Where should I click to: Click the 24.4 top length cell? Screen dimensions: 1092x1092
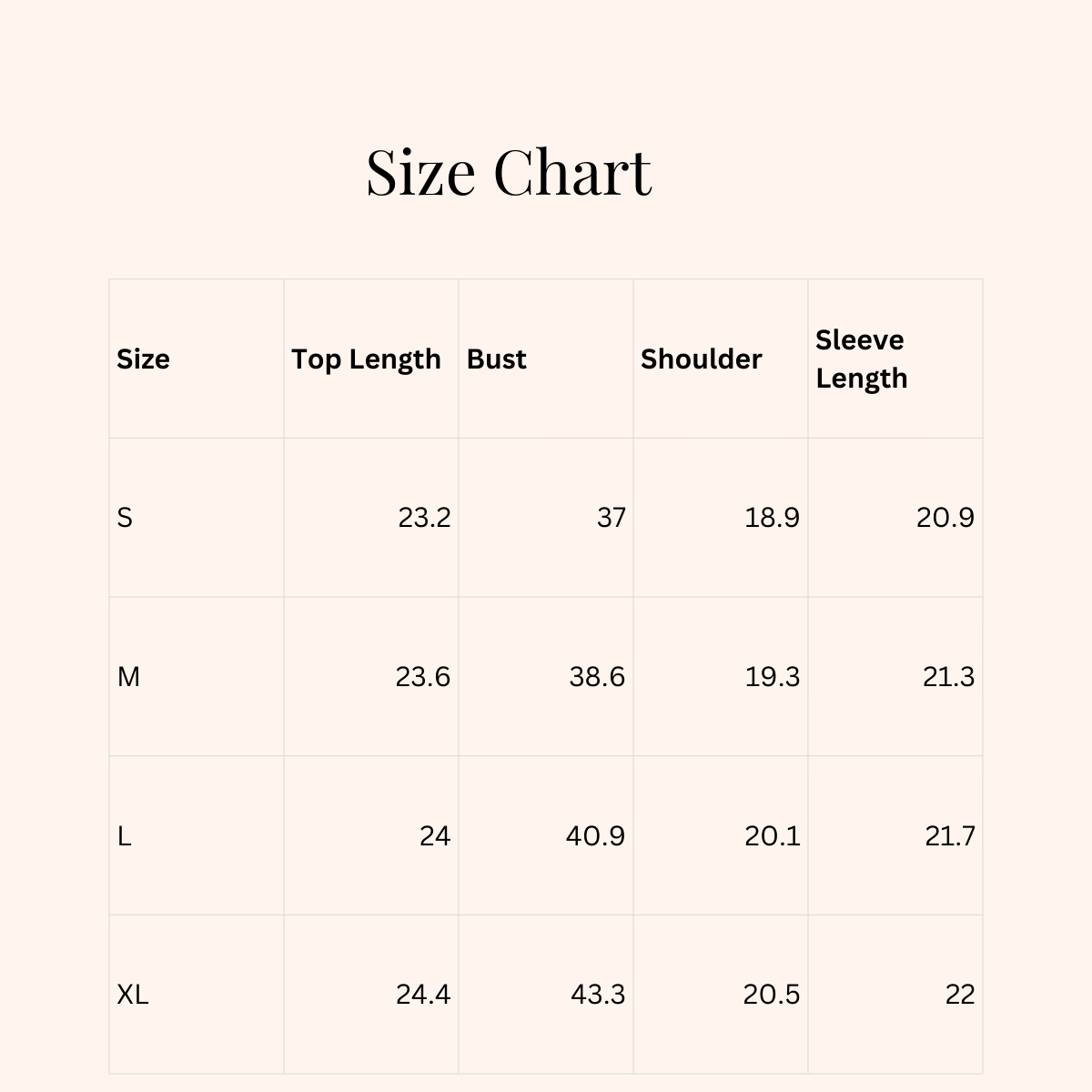tap(423, 995)
